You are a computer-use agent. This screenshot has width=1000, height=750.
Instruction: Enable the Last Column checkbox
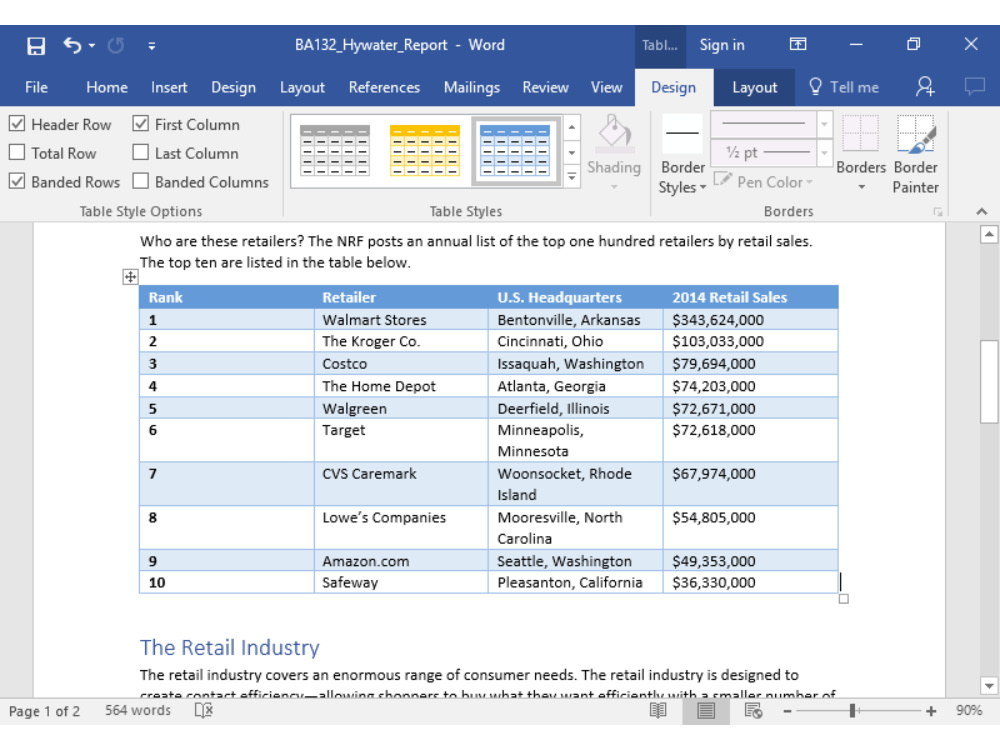[x=140, y=152]
